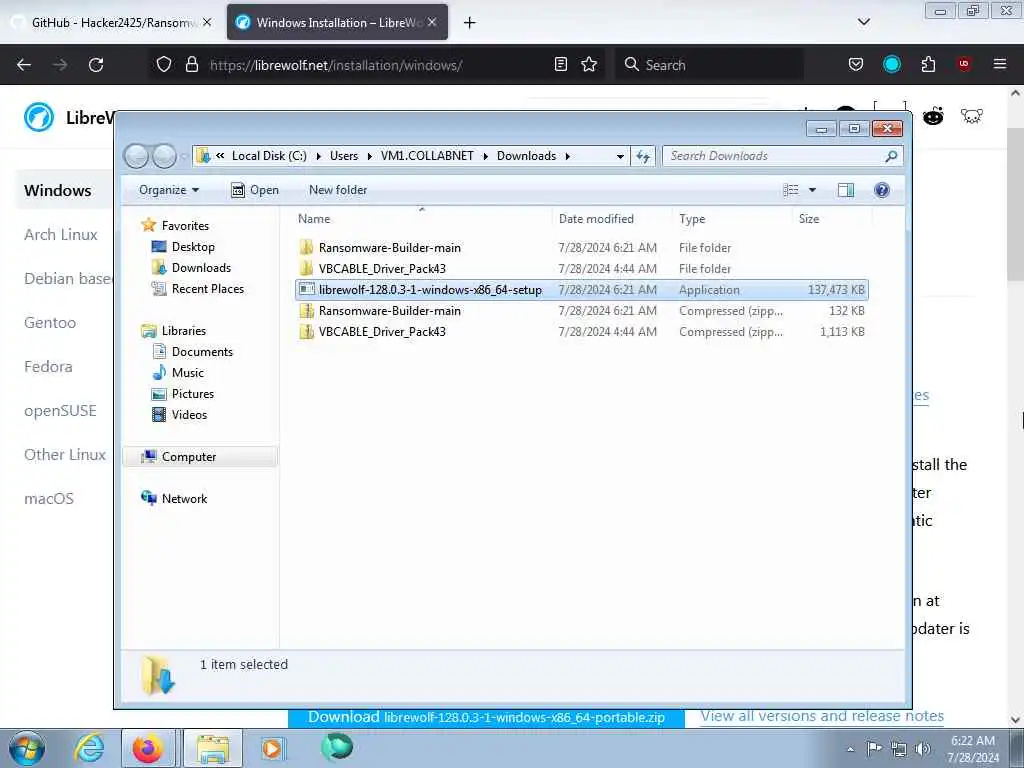Select Users in breadcrumb path
The width and height of the screenshot is (1024, 768).
pos(344,156)
